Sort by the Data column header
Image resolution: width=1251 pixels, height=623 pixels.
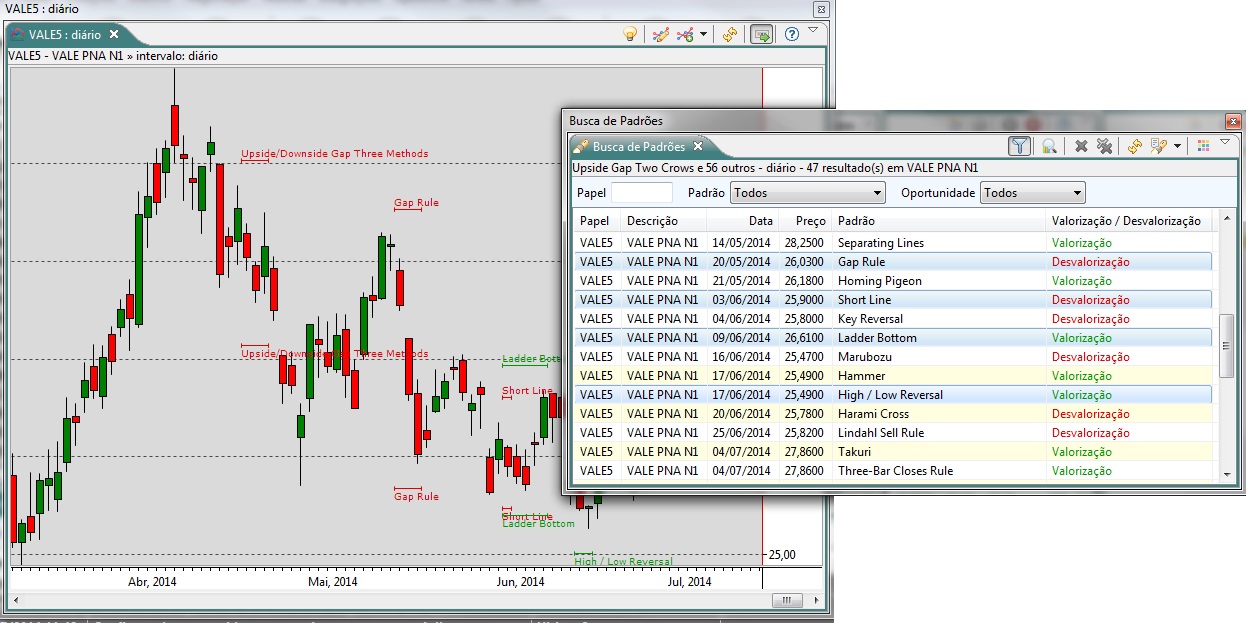tap(742, 221)
